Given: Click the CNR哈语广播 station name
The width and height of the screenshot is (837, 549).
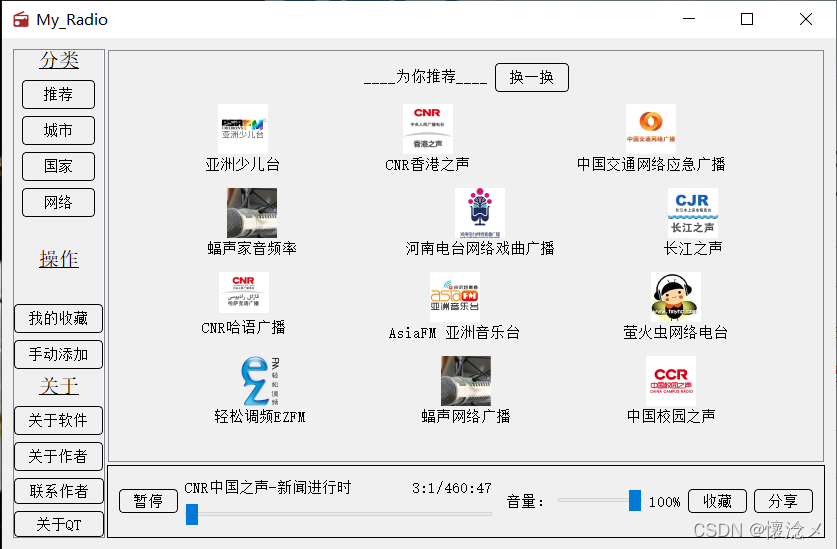Looking at the screenshot, I should (x=243, y=327).
